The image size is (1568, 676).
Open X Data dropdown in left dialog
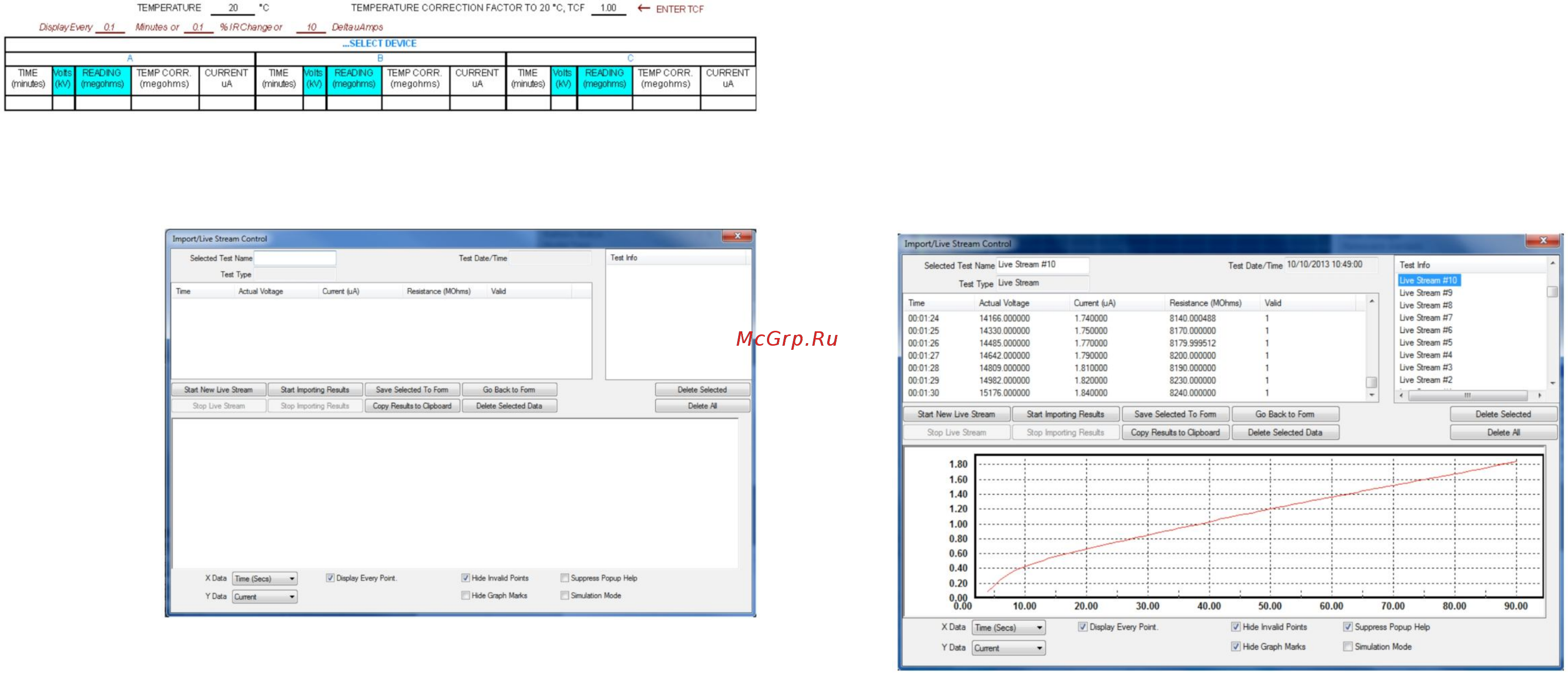point(265,579)
